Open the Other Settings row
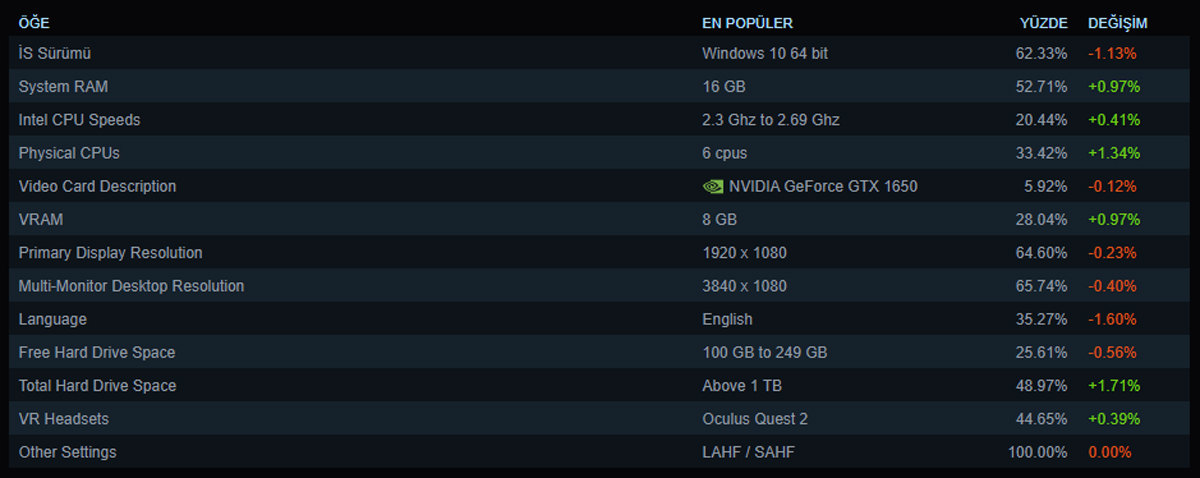The image size is (1200, 478). tap(600, 452)
